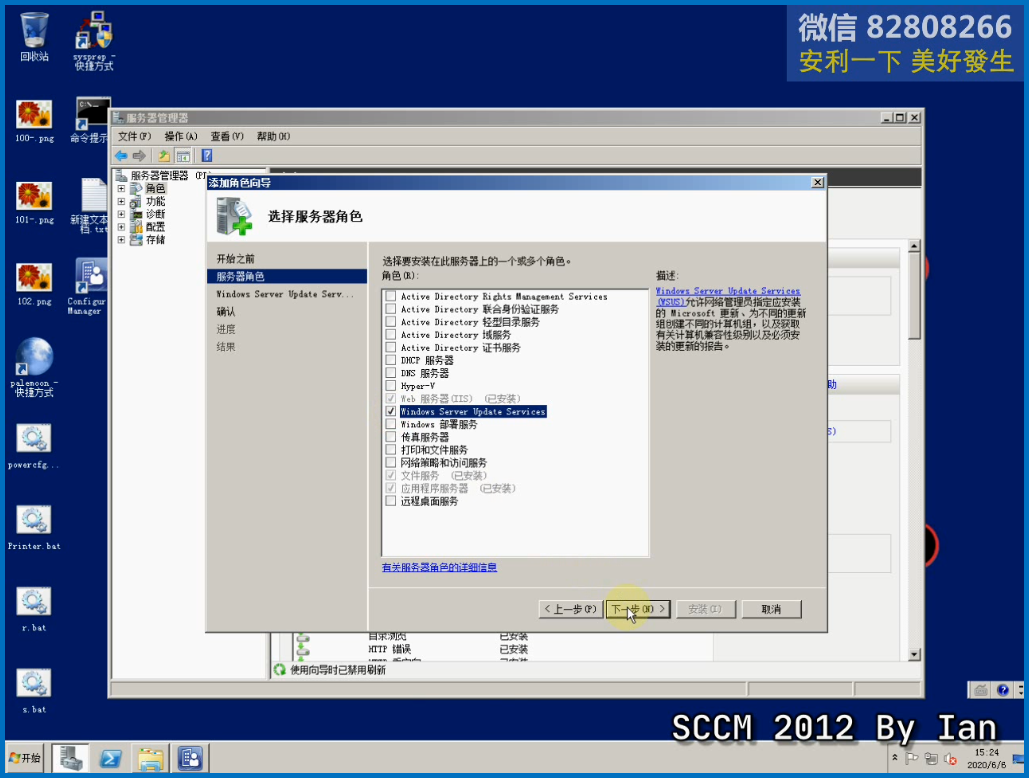Screen dimensions: 1029x778
Task: Open the 有关服务器角色的详细信息 link
Action: pos(440,567)
